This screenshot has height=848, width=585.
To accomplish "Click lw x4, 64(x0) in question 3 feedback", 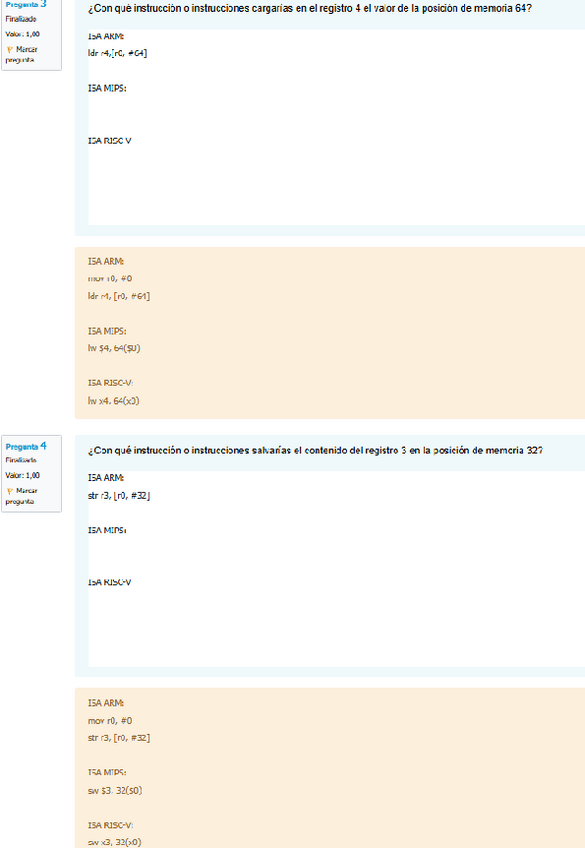I will [114, 401].
